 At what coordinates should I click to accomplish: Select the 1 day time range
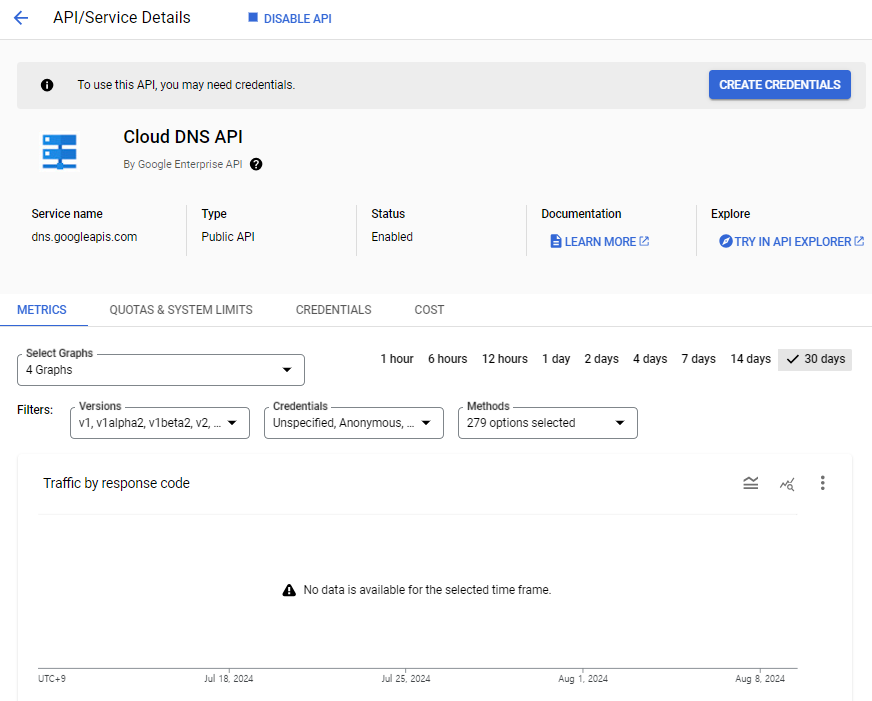click(556, 359)
